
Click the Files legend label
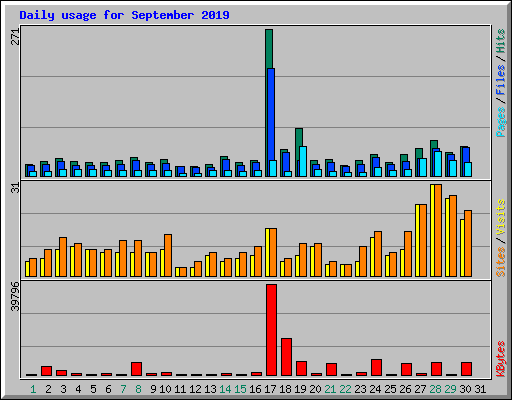tap(501, 80)
